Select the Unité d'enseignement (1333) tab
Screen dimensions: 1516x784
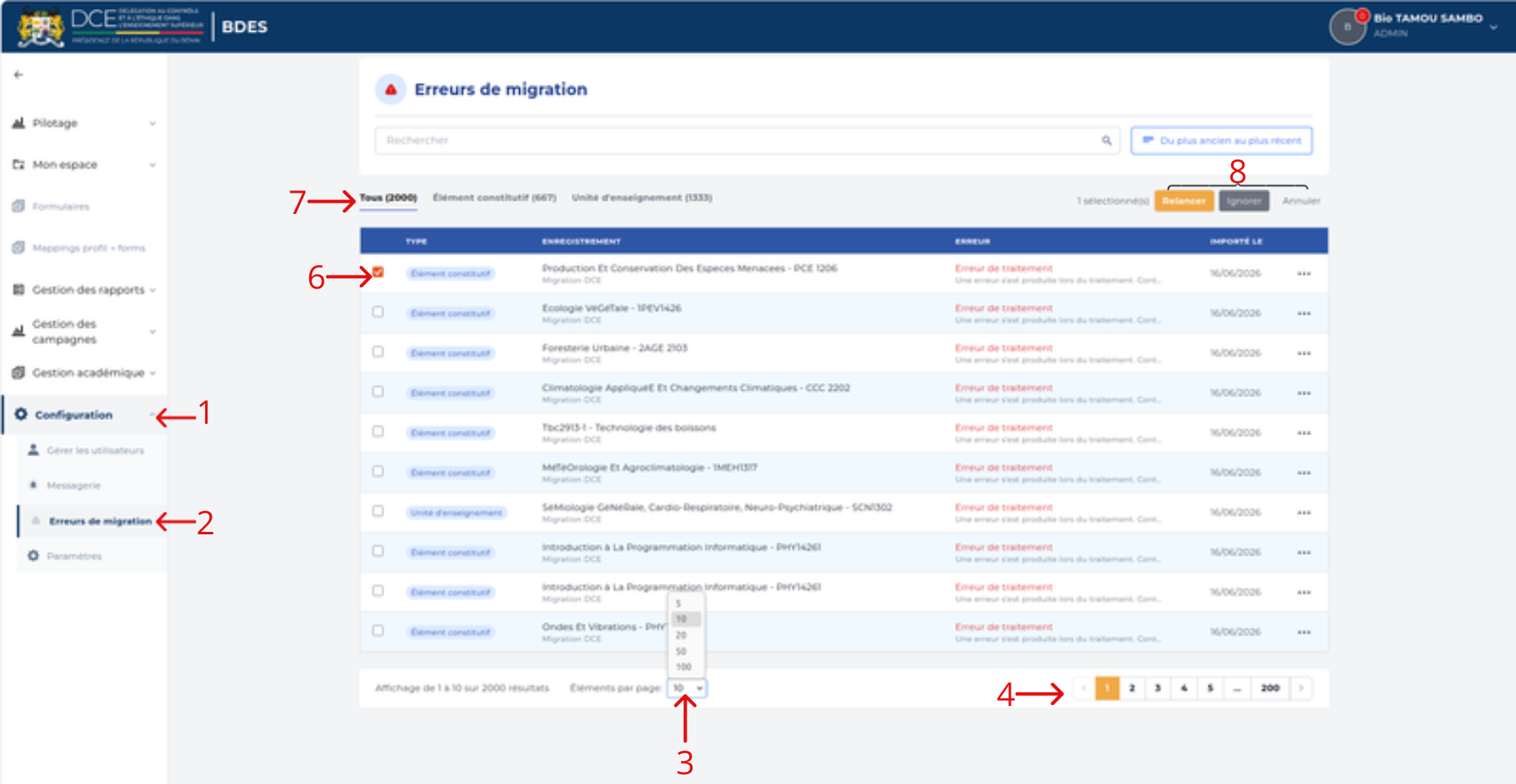(x=641, y=198)
